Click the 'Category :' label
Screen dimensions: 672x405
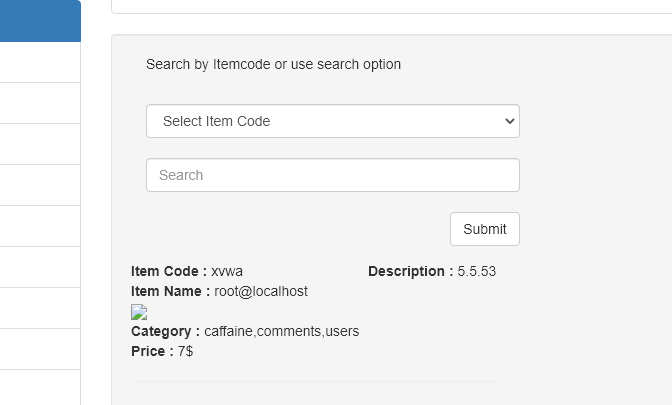pos(165,331)
